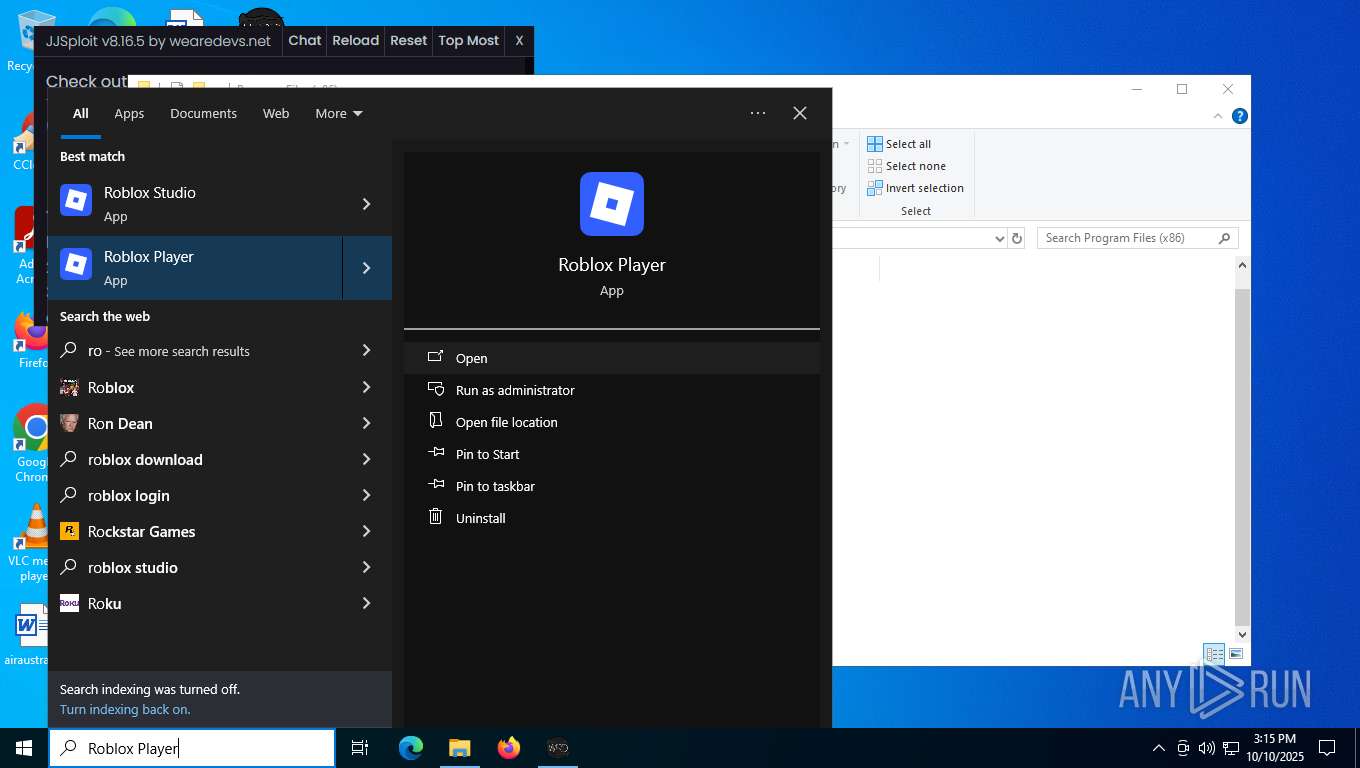The image size is (1360, 768).
Task: Expand 'roblox studio' suggestion chevron
Action: click(367, 567)
